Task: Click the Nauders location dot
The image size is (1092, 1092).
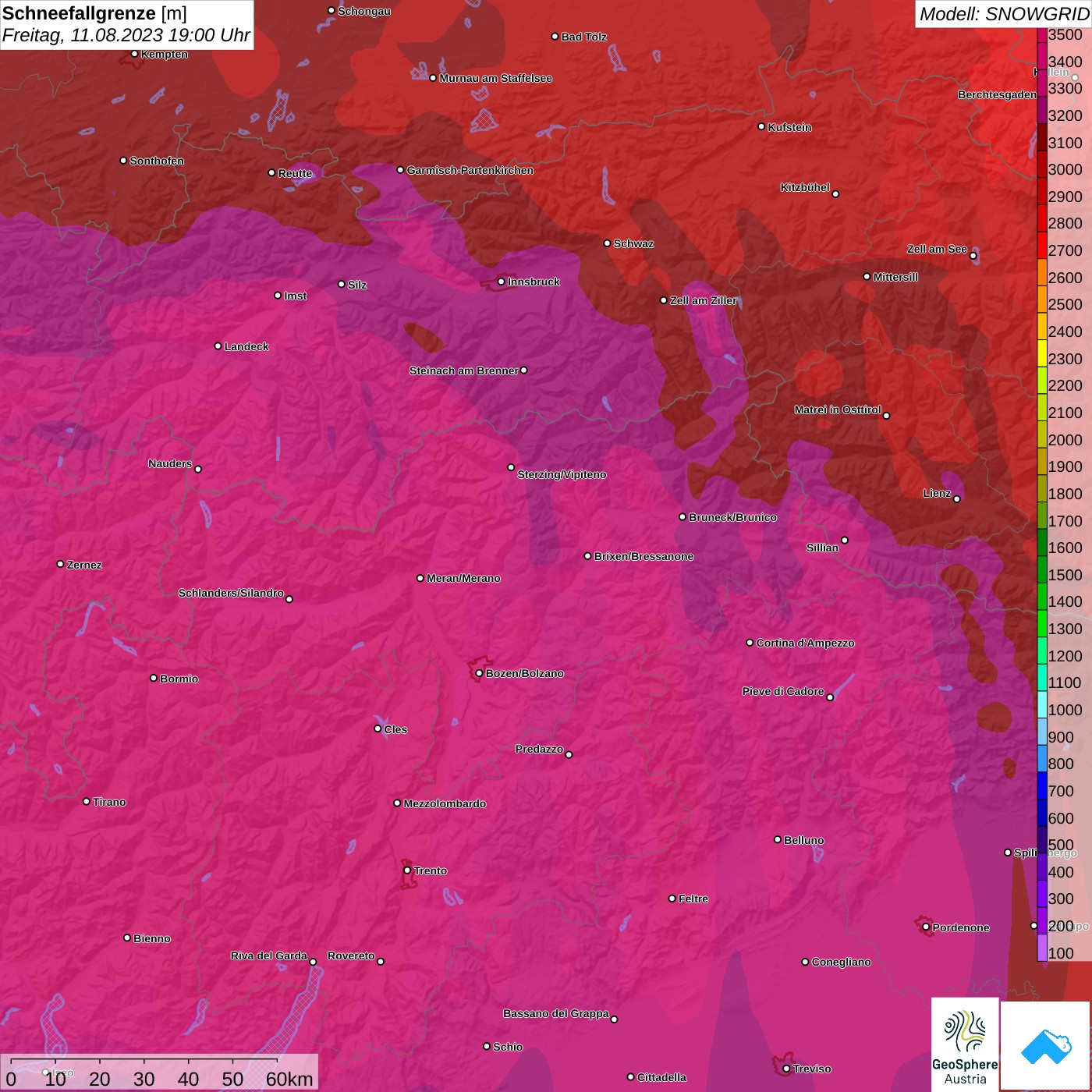Action: [198, 469]
